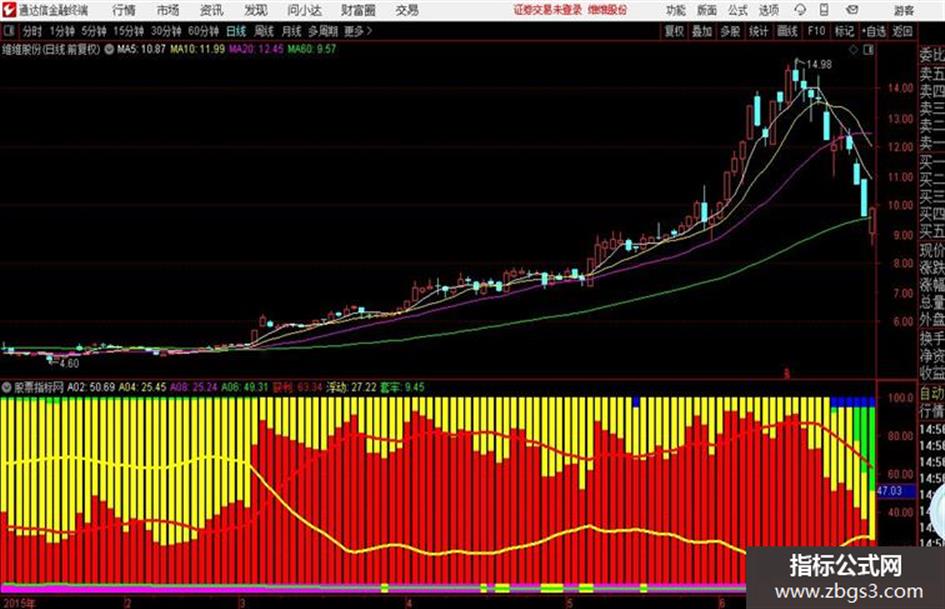The height and width of the screenshot is (609, 945).
Task: Switch to the 15分钟 period tab
Action: pyautogui.click(x=129, y=31)
